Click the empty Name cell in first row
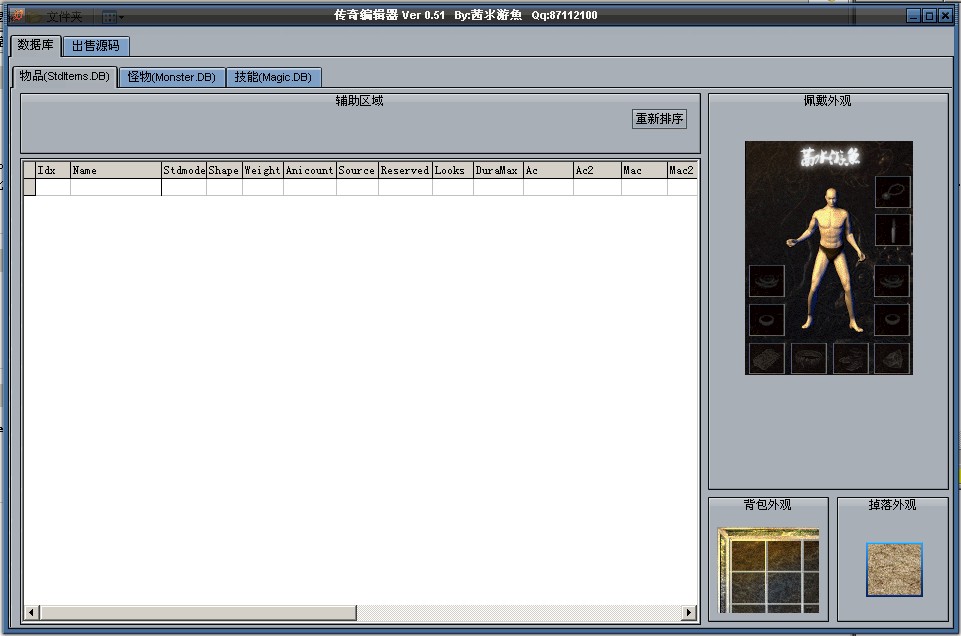Viewport: 961px width, 636px height. (115, 187)
